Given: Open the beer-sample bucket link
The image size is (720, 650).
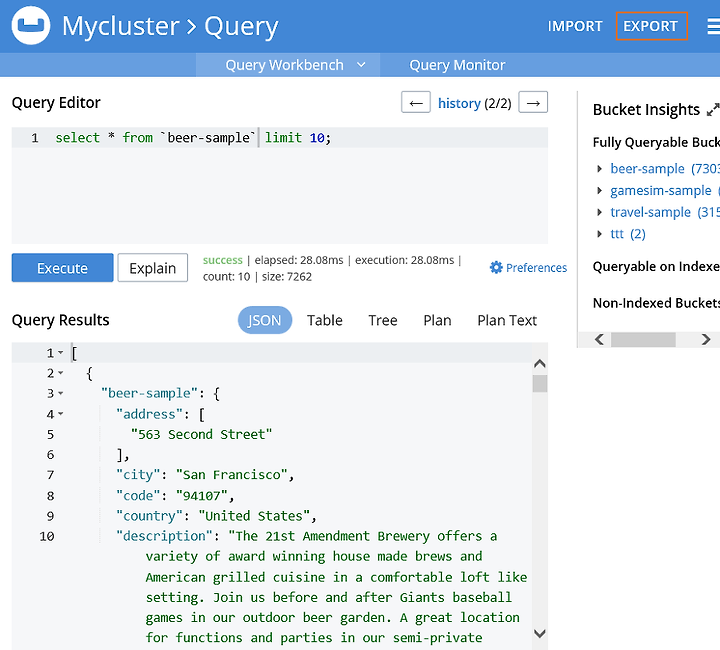Looking at the screenshot, I should pyautogui.click(x=647, y=169).
